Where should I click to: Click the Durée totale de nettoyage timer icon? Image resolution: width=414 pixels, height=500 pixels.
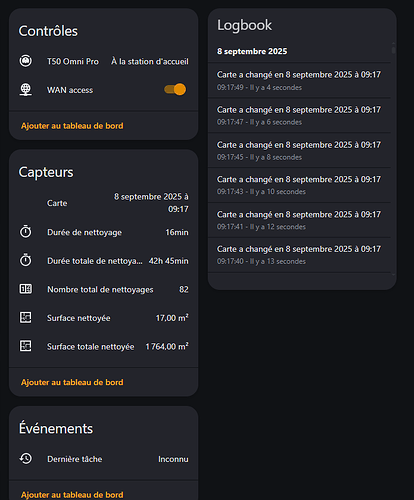[x=26, y=260]
